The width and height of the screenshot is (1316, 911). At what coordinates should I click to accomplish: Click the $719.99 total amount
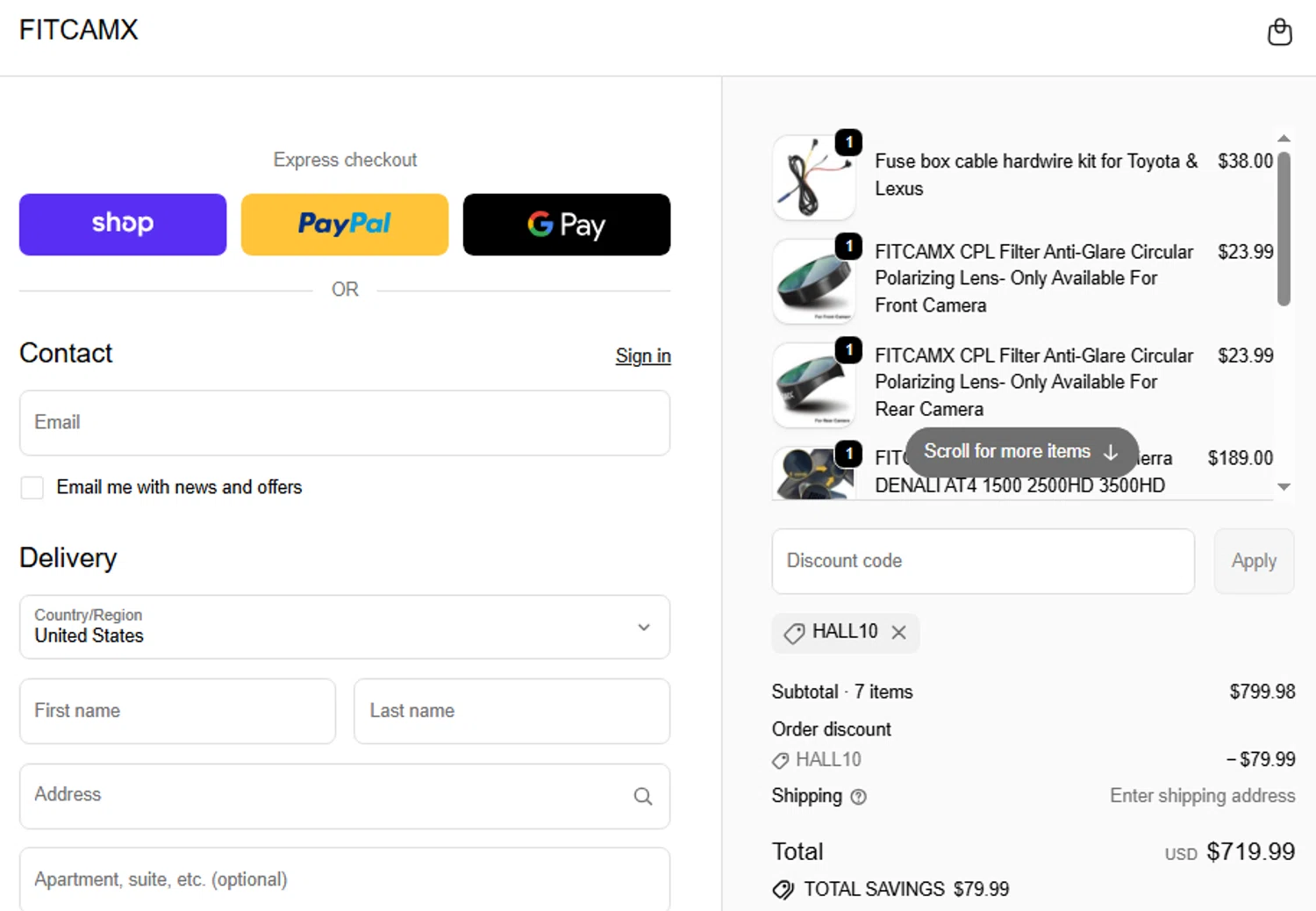[1250, 851]
